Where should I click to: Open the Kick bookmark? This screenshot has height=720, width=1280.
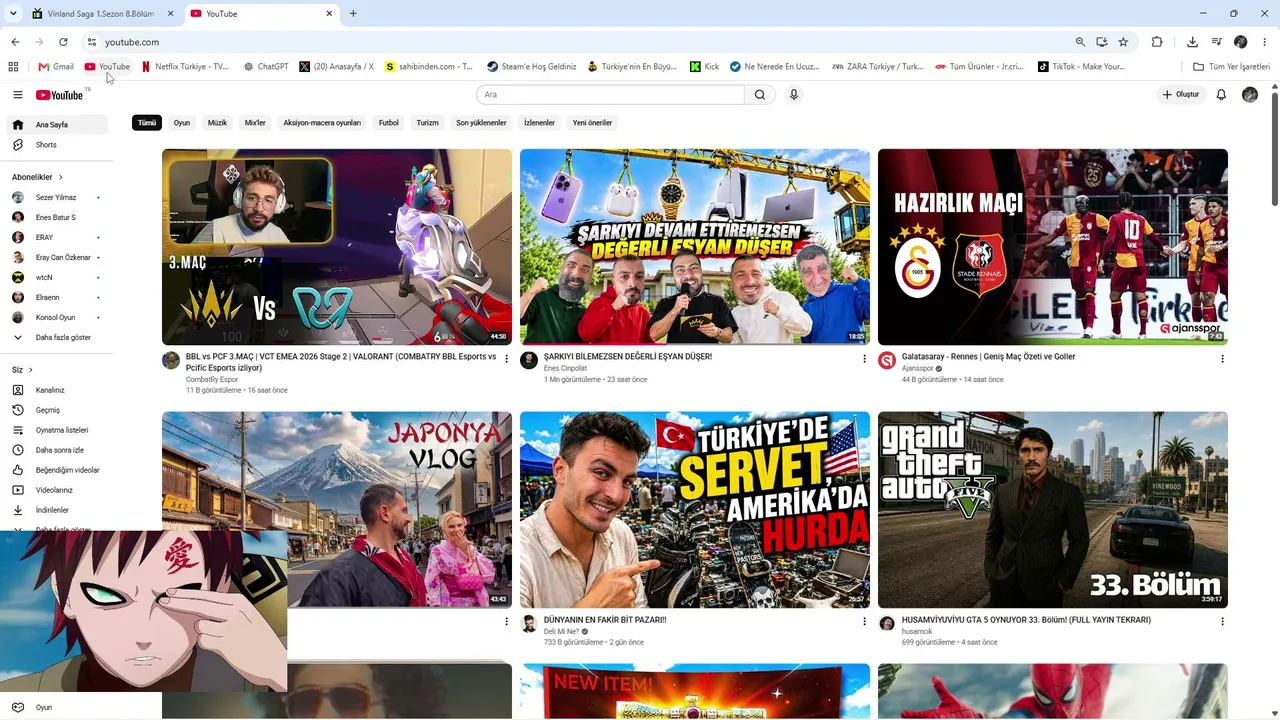705,67
